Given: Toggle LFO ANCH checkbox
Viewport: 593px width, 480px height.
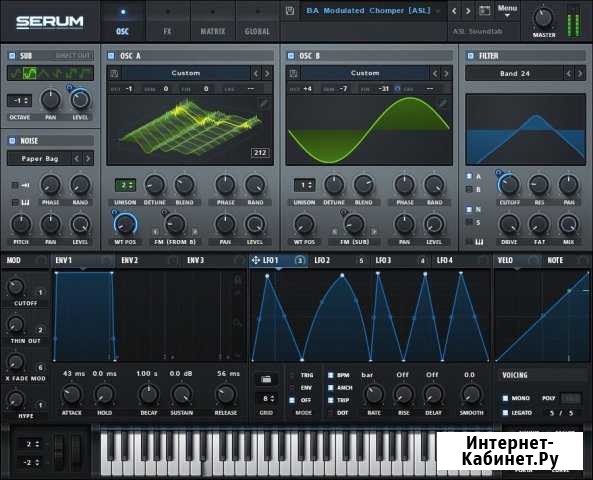Looking at the screenshot, I should point(331,388).
